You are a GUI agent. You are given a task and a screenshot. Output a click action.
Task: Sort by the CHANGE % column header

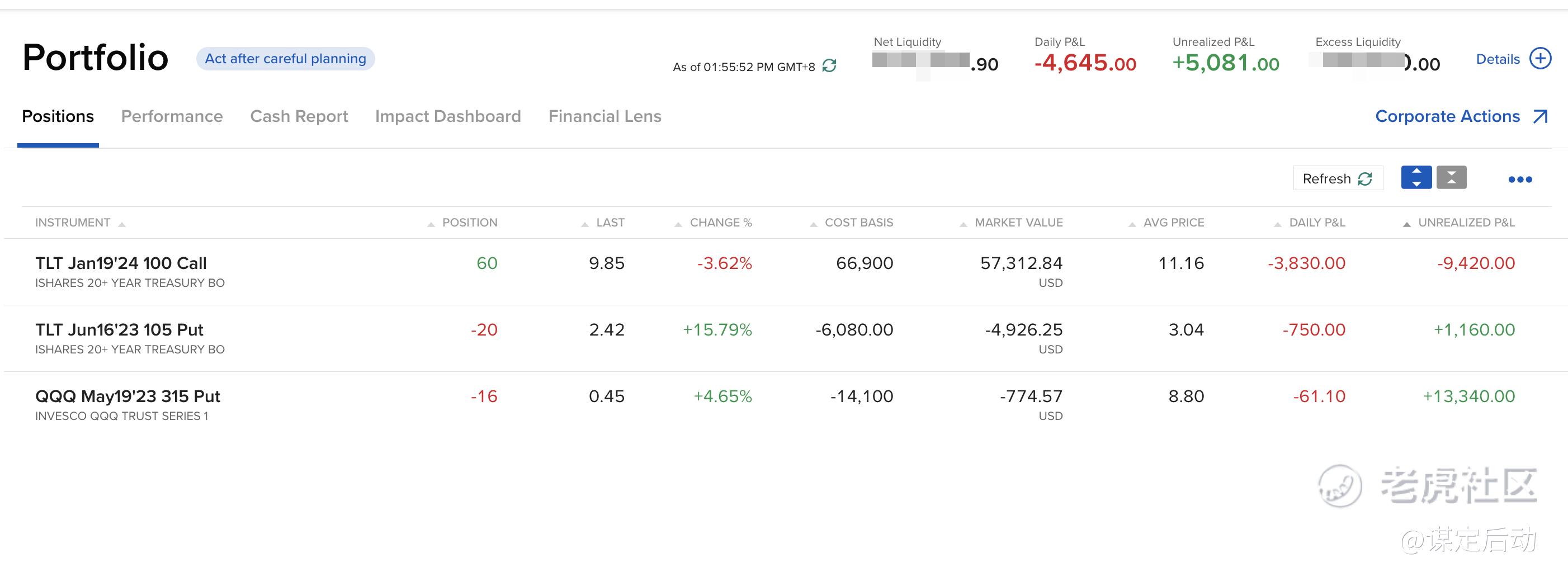pyautogui.click(x=720, y=223)
